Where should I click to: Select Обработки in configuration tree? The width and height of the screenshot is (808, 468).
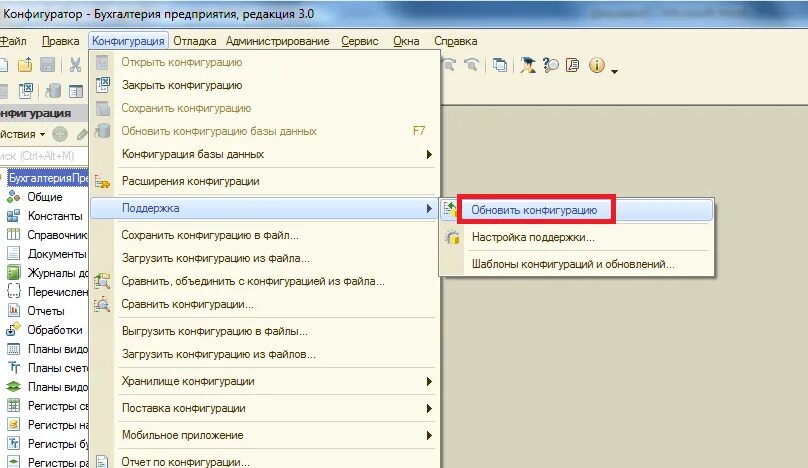click(x=55, y=330)
